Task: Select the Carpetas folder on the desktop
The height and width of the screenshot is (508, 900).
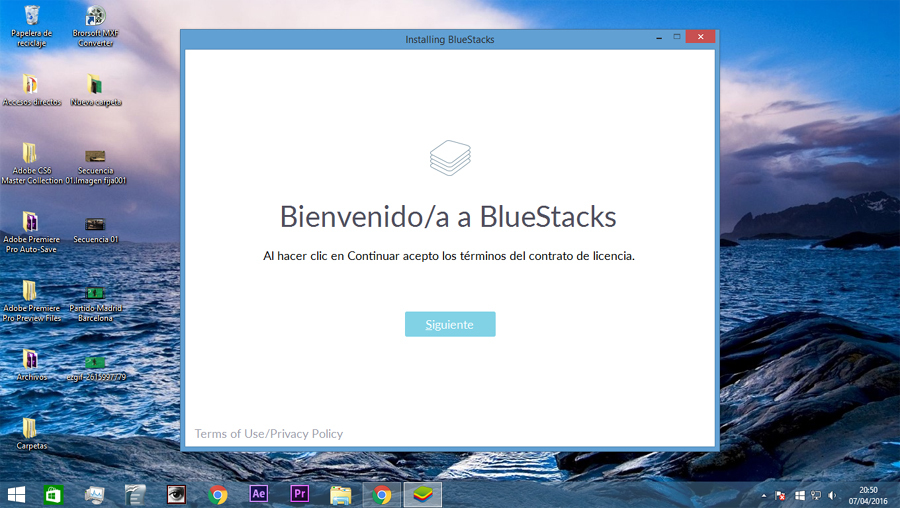Action: 31,428
